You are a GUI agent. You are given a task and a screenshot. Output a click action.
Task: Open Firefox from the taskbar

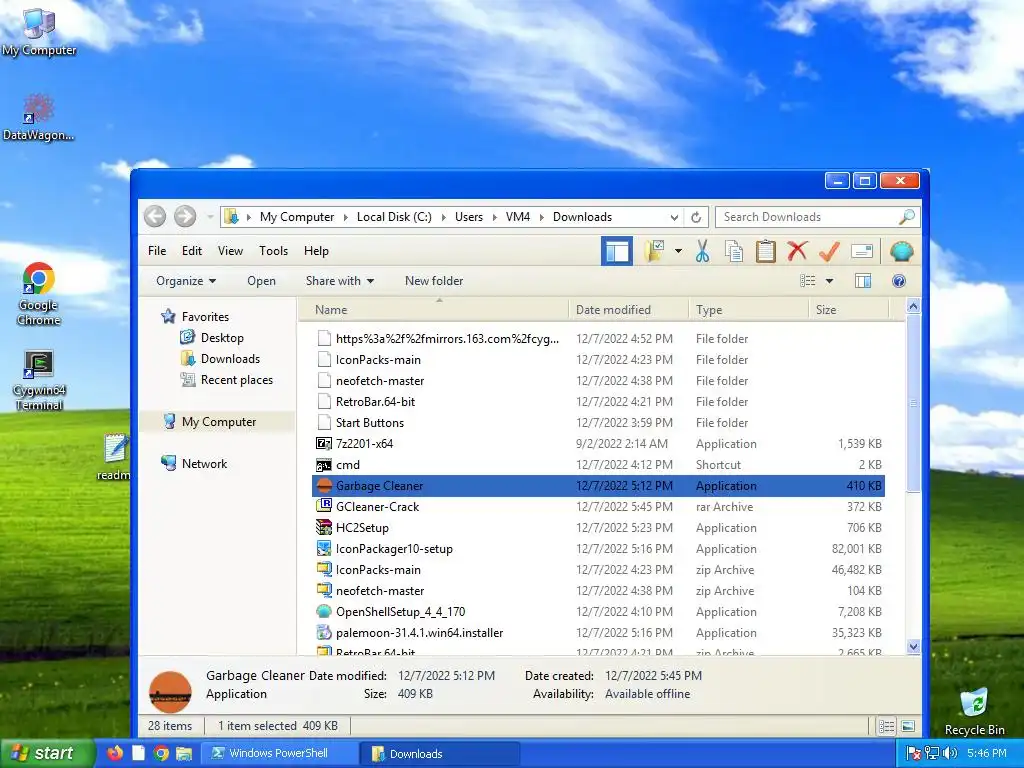115,753
